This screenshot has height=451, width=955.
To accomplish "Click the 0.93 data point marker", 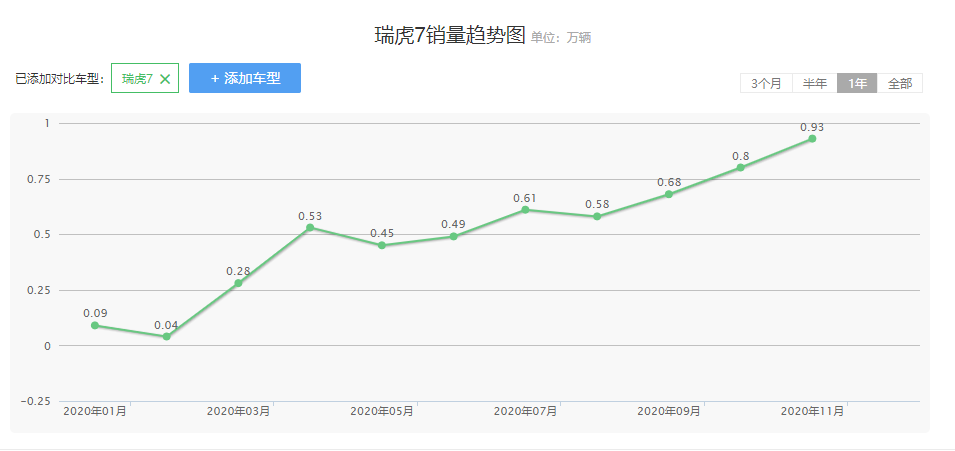I will pos(812,139).
